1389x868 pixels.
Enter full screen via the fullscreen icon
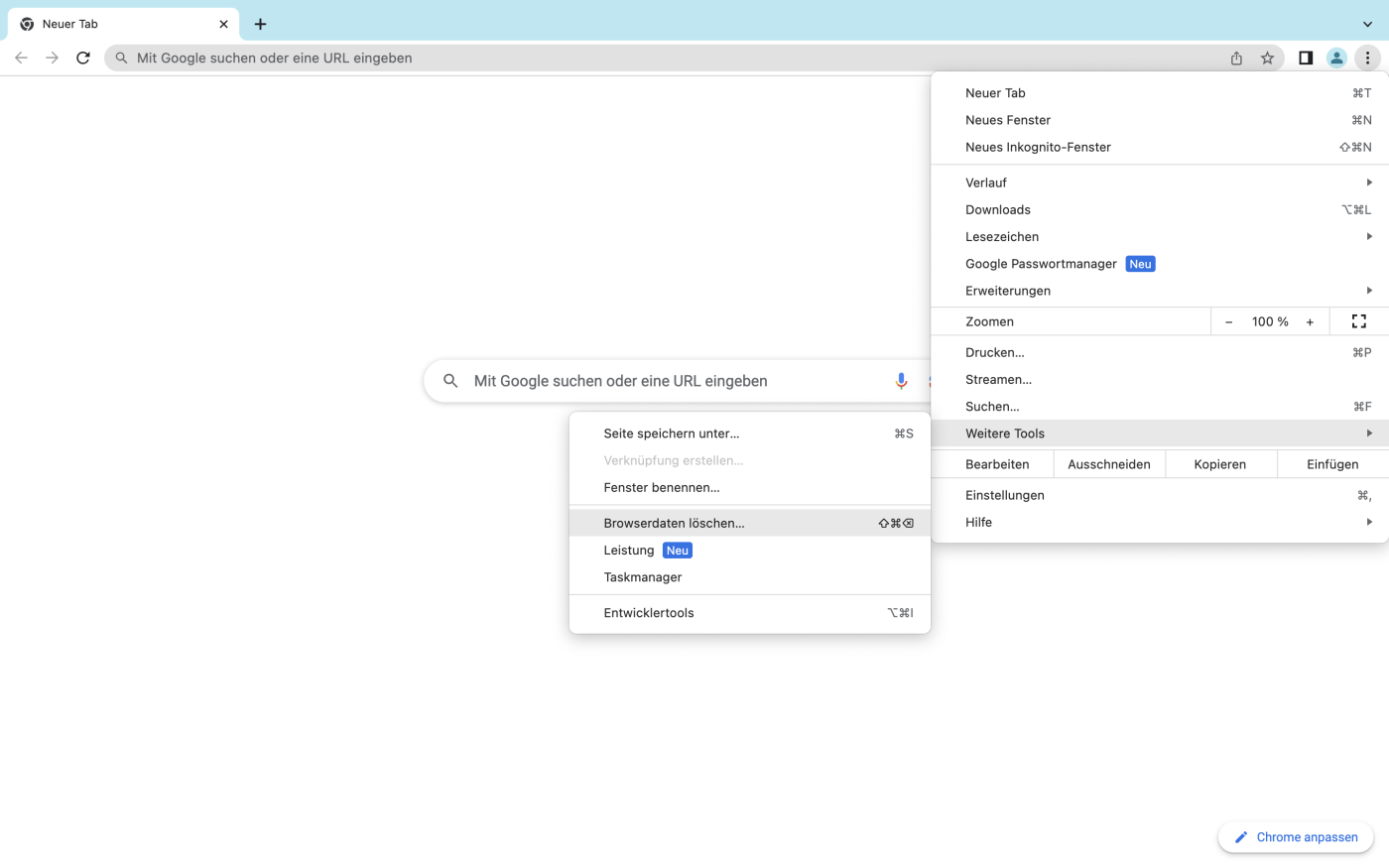coord(1358,320)
